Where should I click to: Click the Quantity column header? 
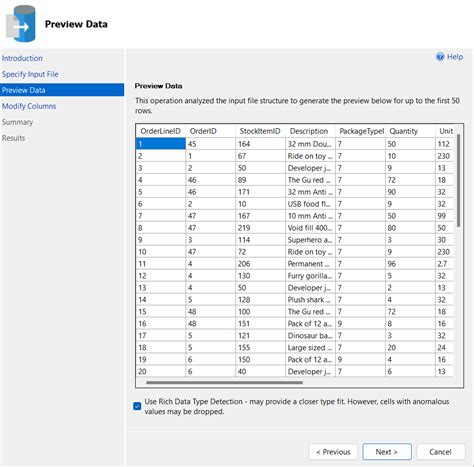point(410,131)
